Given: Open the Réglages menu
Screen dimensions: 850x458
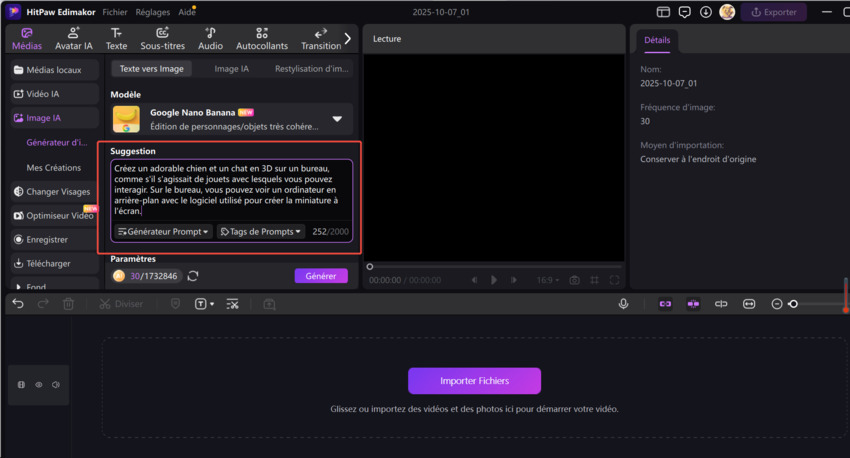Looking at the screenshot, I should point(151,12).
